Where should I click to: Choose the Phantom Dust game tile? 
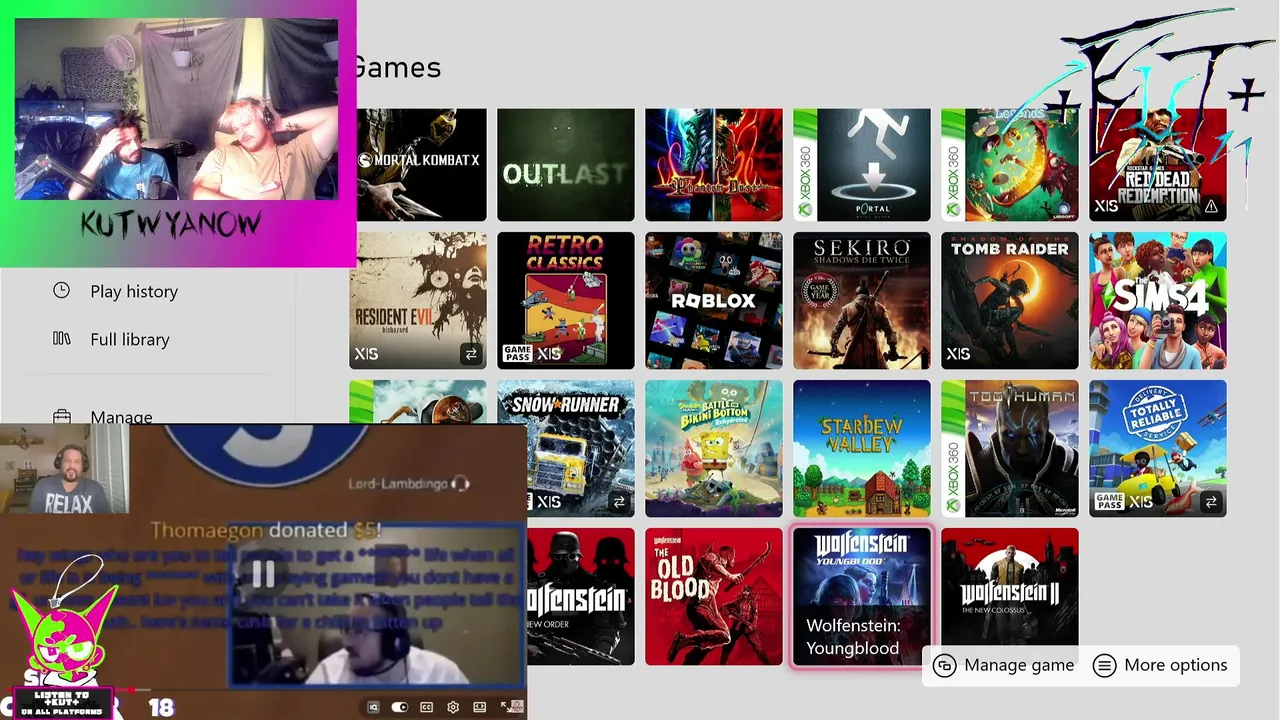pos(714,165)
